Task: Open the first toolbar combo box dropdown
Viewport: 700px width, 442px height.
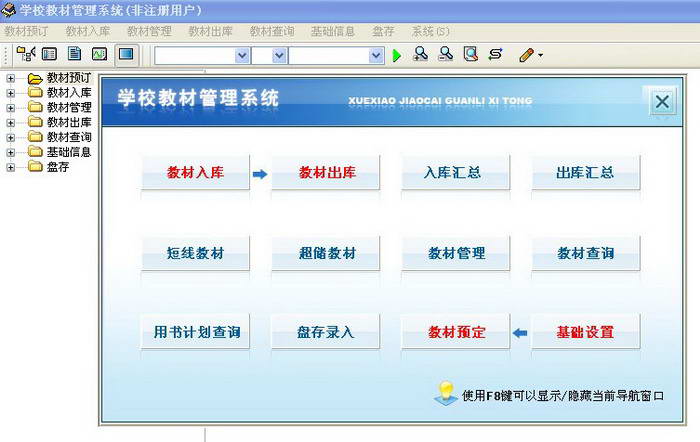Action: pos(242,56)
